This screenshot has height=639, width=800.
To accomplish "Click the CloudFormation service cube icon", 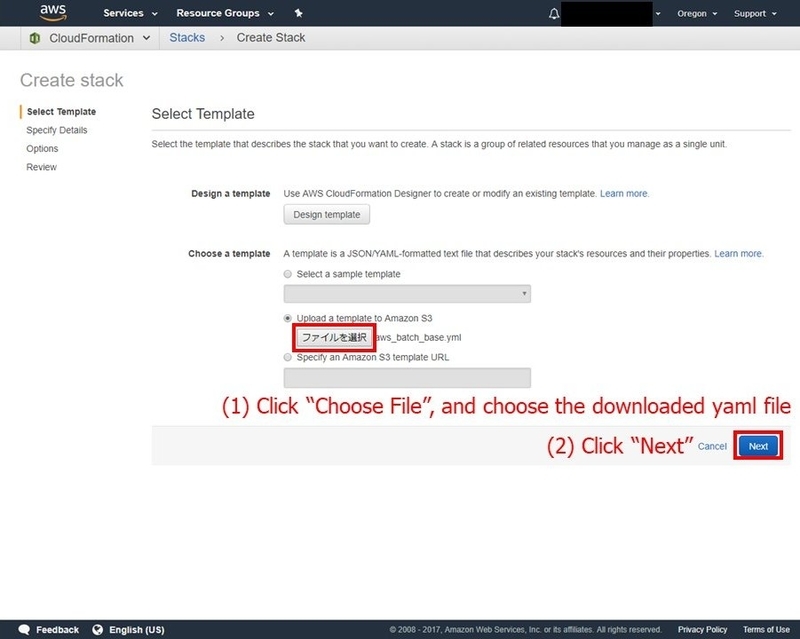I will pyautogui.click(x=35, y=38).
